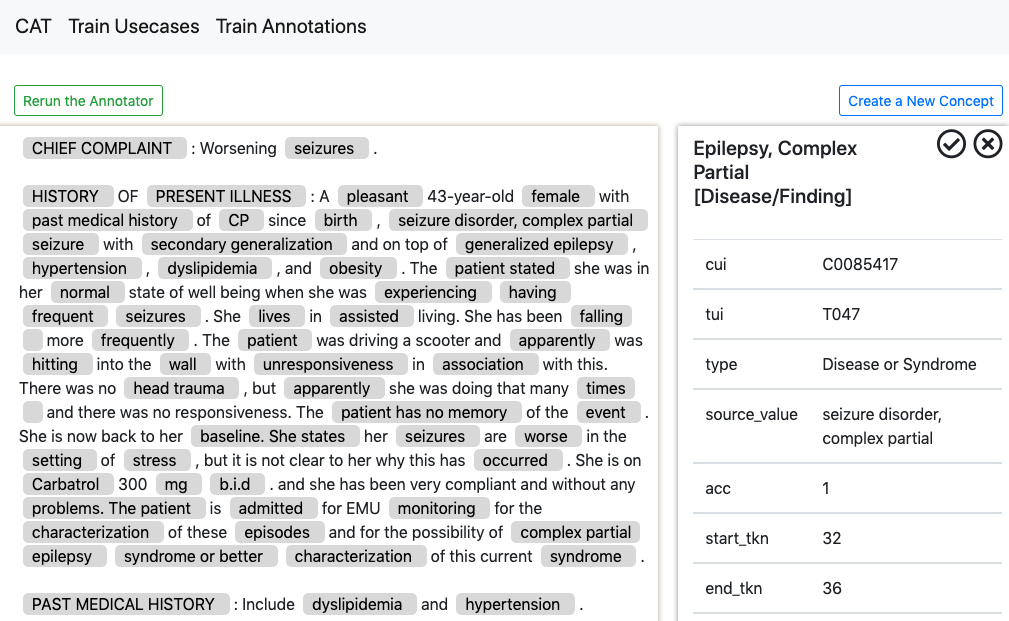This screenshot has height=621, width=1009.
Task: Select the mg annotation
Action: point(178,485)
